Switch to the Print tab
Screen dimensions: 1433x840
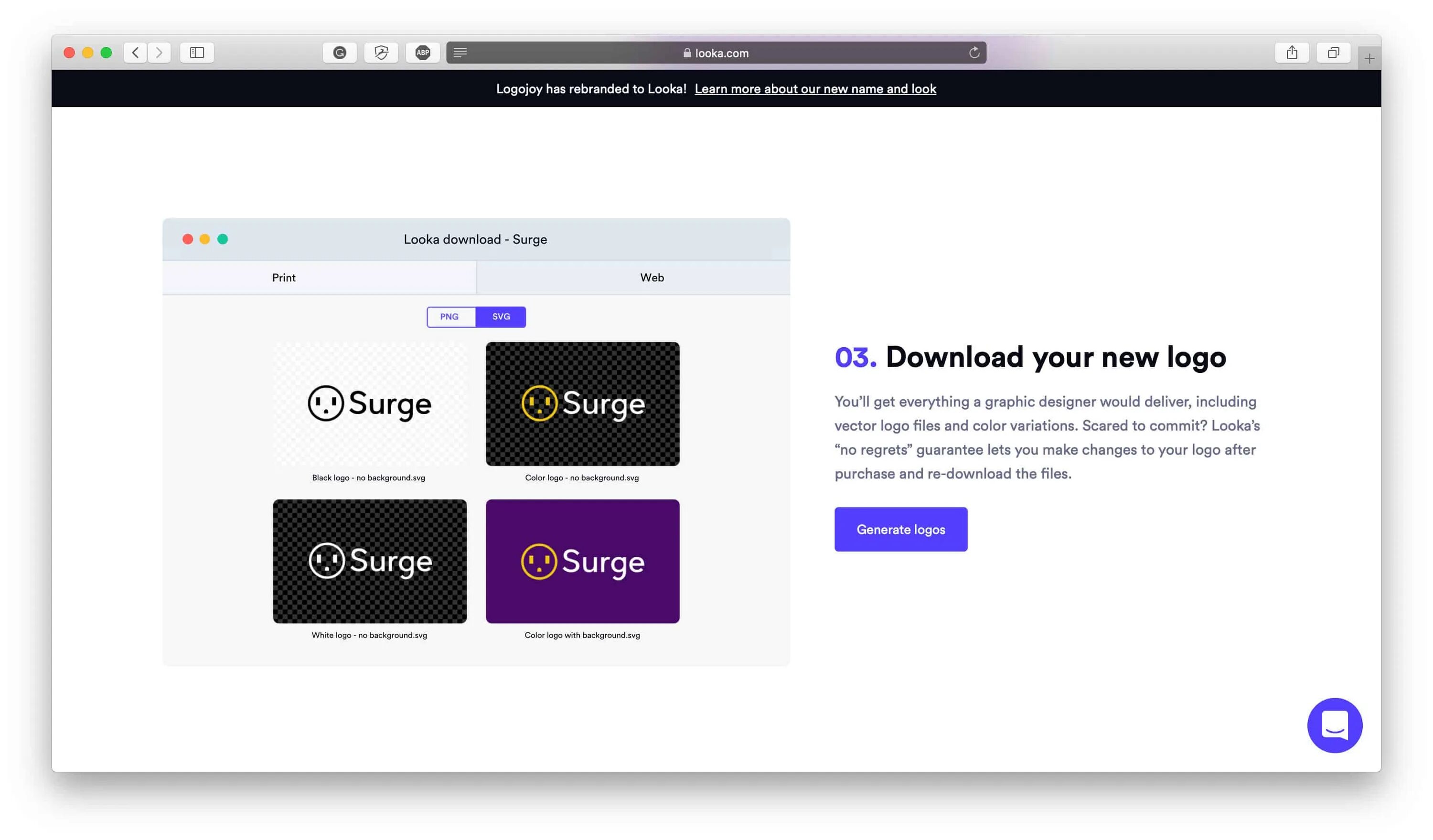click(284, 277)
